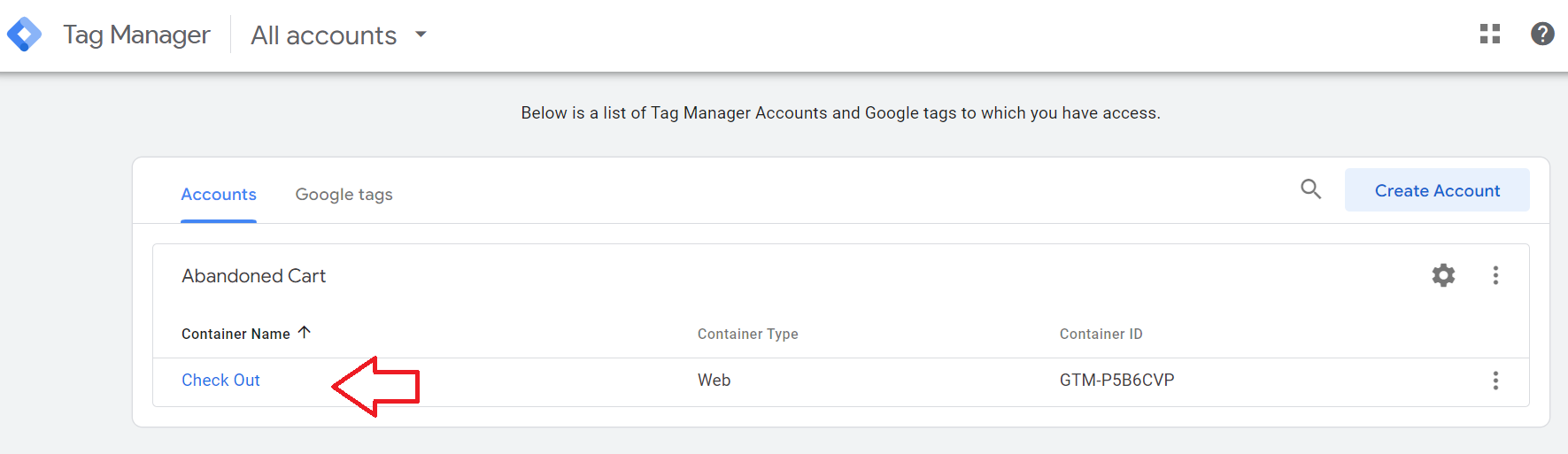This screenshot has height=454, width=1568.
Task: Click the Tag Manager title text
Action: [136, 35]
